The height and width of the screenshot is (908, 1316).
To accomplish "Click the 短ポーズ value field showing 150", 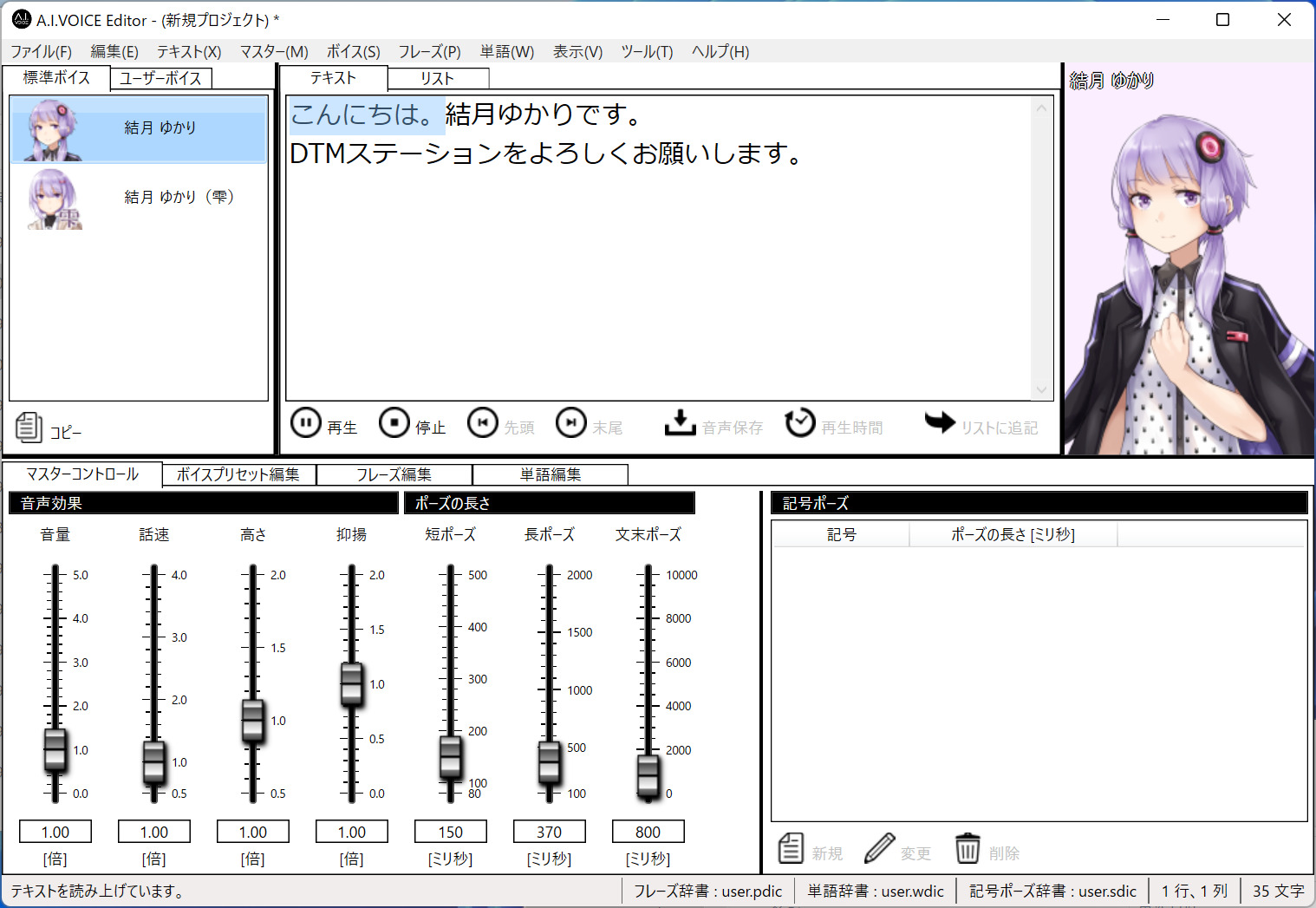I will pos(451,832).
